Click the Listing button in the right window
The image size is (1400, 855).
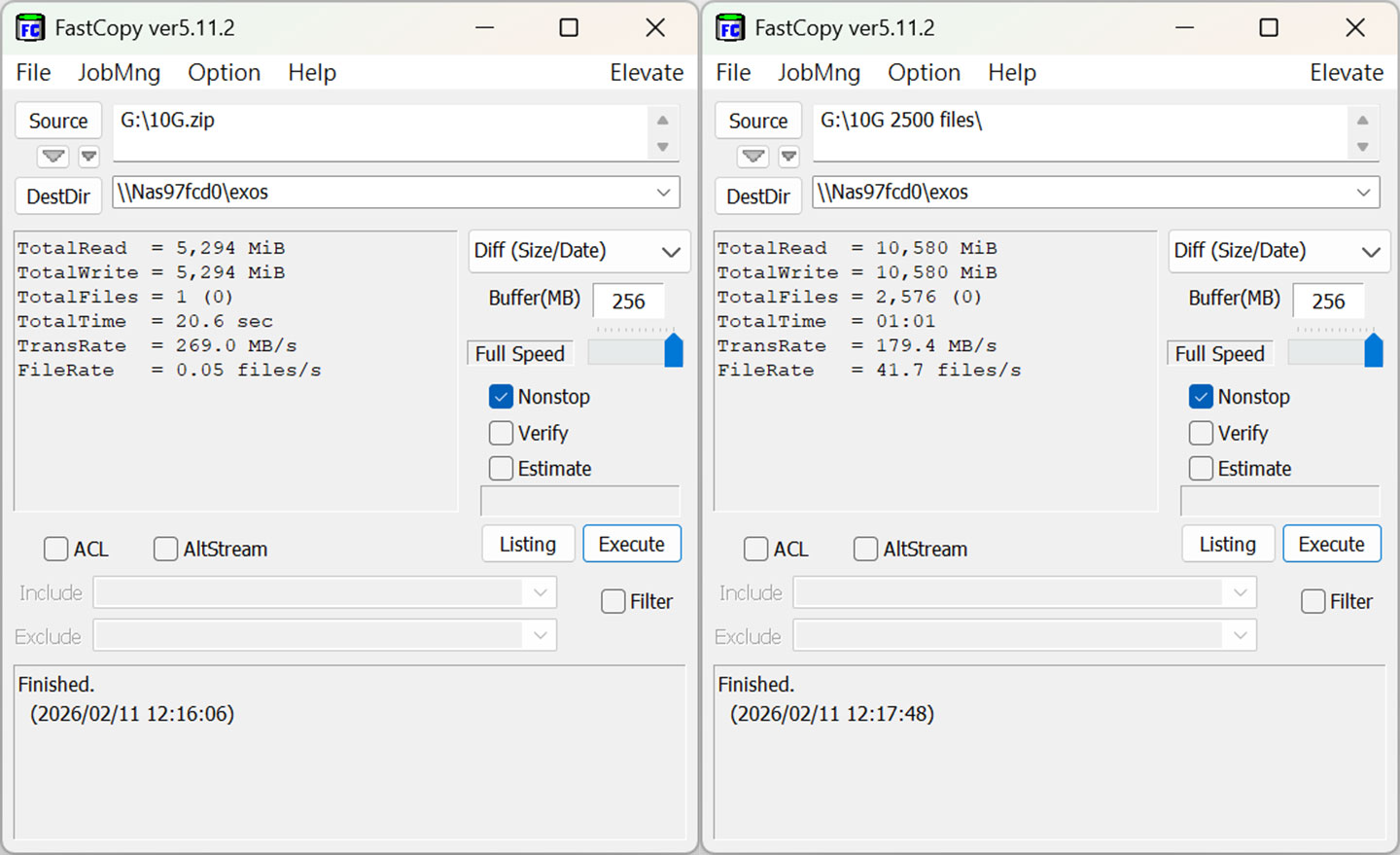tap(1227, 545)
